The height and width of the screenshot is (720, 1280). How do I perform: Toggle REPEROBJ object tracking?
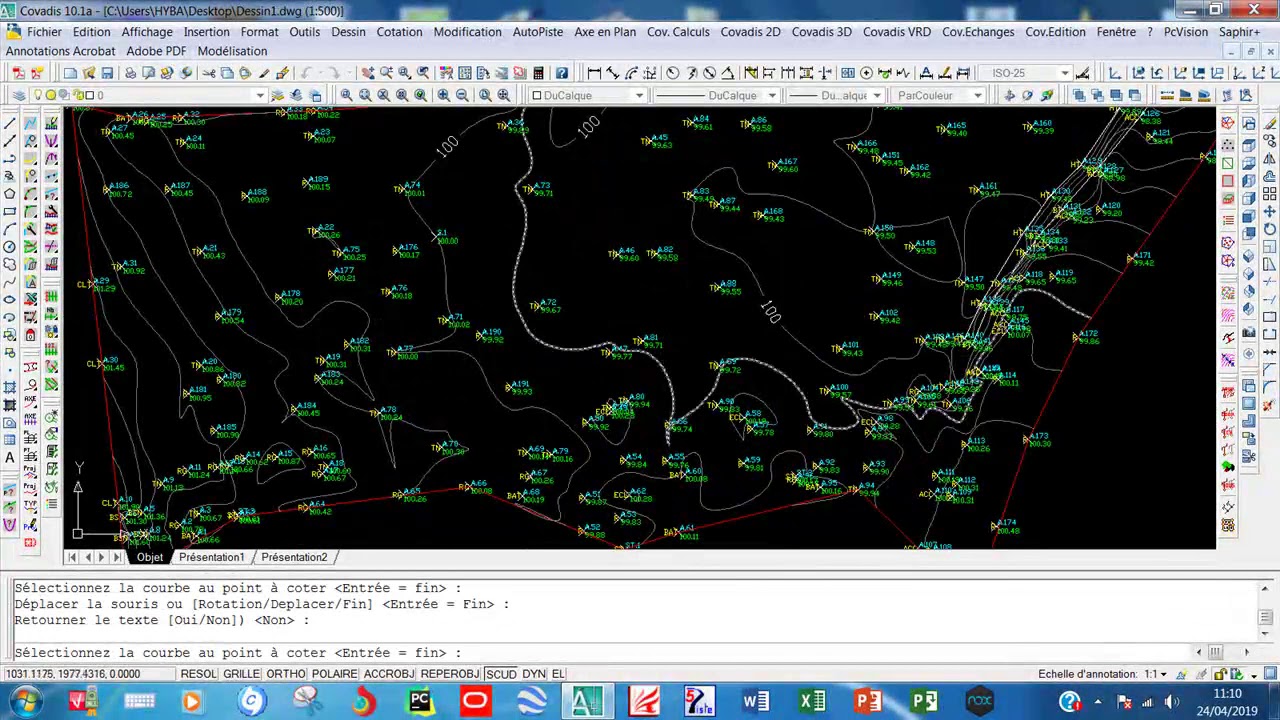point(450,674)
